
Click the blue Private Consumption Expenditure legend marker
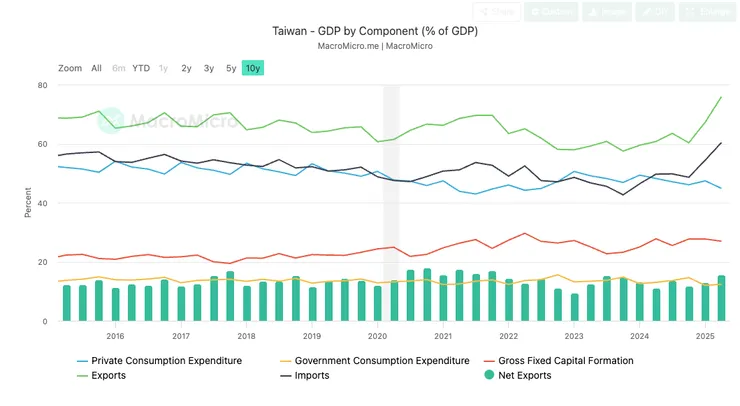[x=82, y=361]
